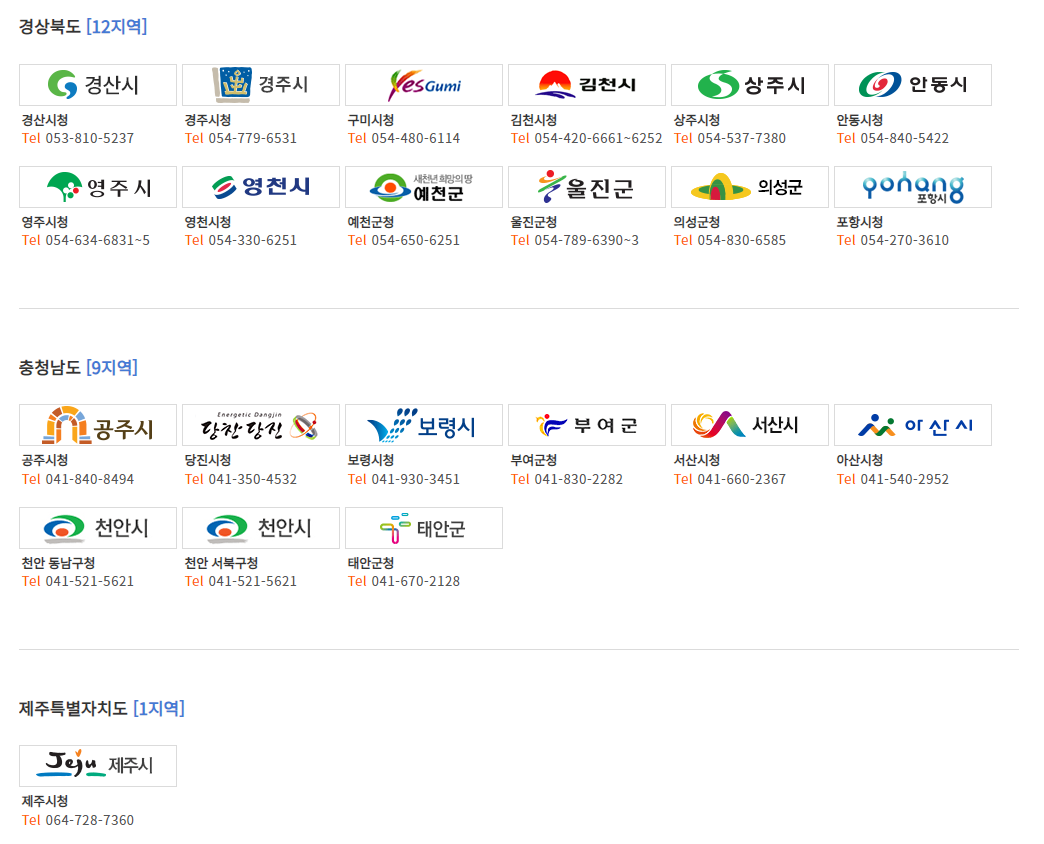This screenshot has width=1044, height=844.
Task: Open the Yes Gumi logo for 구미시청
Action: [x=423, y=85]
